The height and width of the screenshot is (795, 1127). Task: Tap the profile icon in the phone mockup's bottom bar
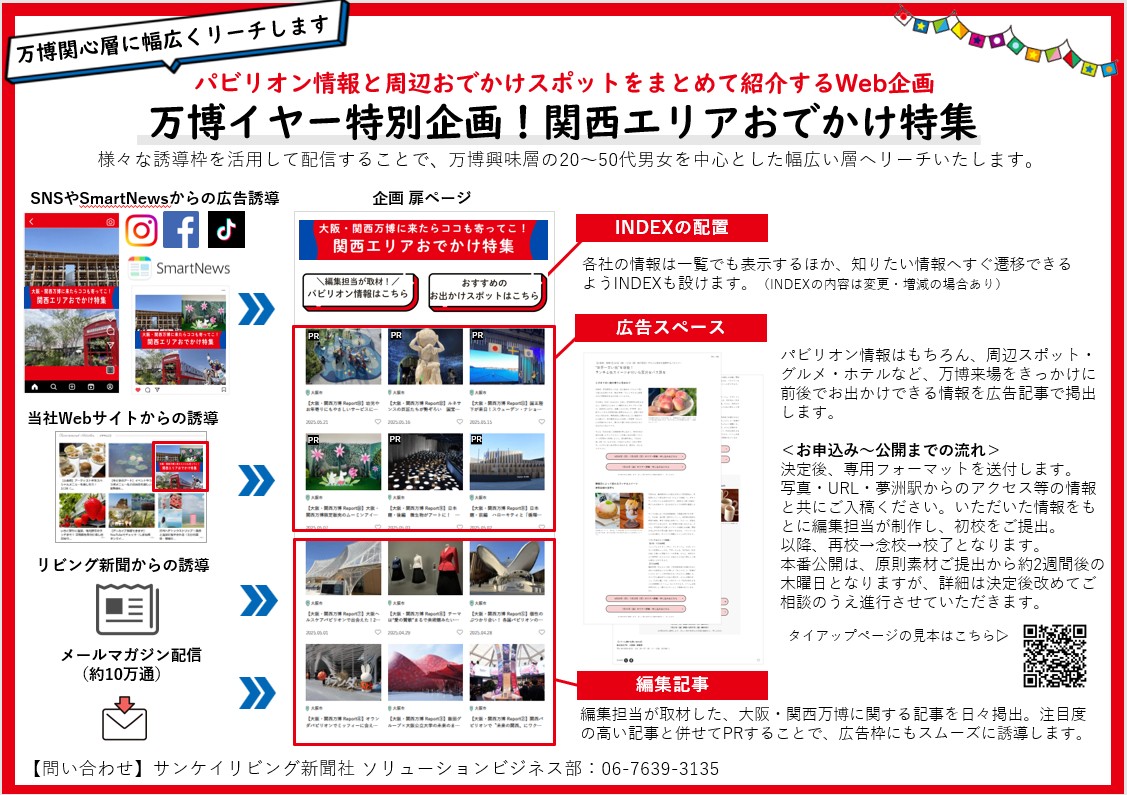point(109,387)
